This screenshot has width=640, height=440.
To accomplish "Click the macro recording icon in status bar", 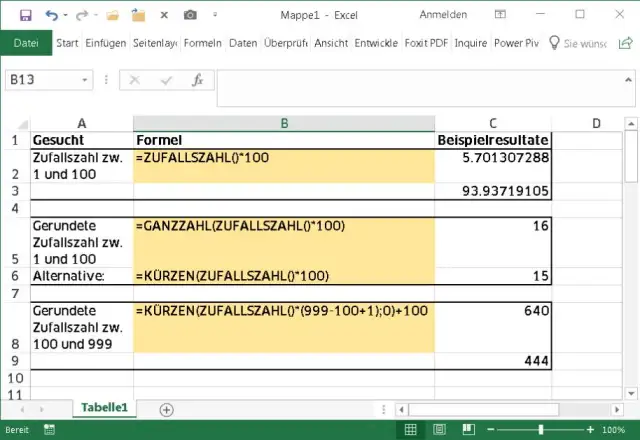I will coord(49,430).
